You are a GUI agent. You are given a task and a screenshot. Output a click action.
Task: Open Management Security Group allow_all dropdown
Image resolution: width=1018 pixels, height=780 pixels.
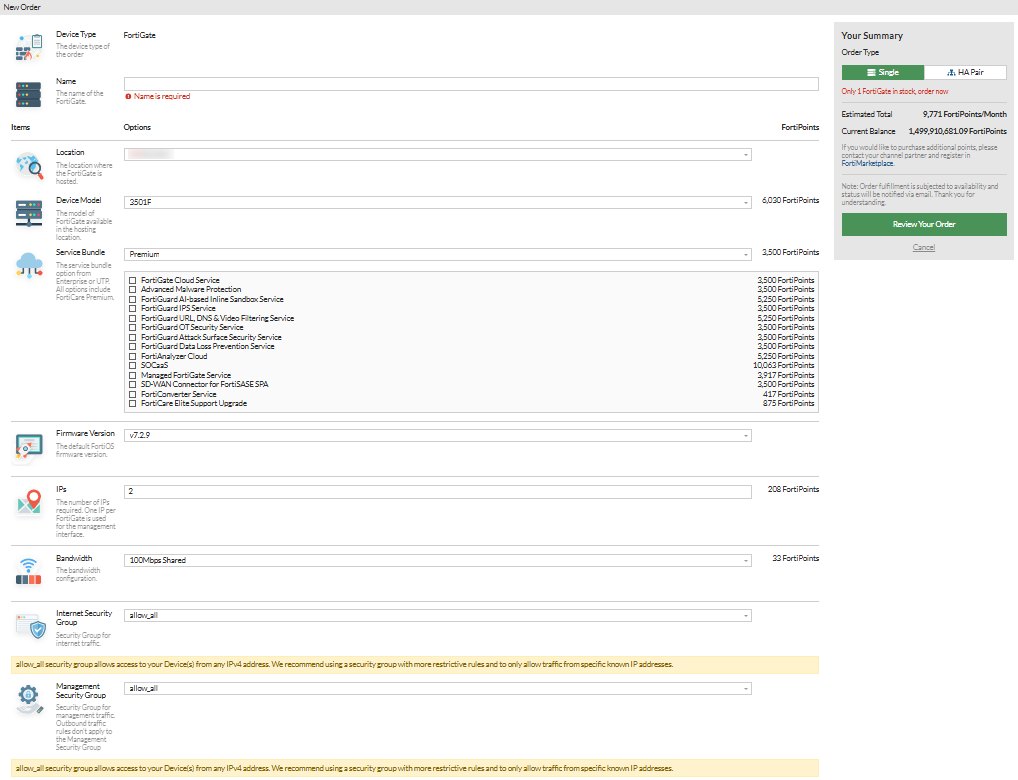[x=438, y=688]
